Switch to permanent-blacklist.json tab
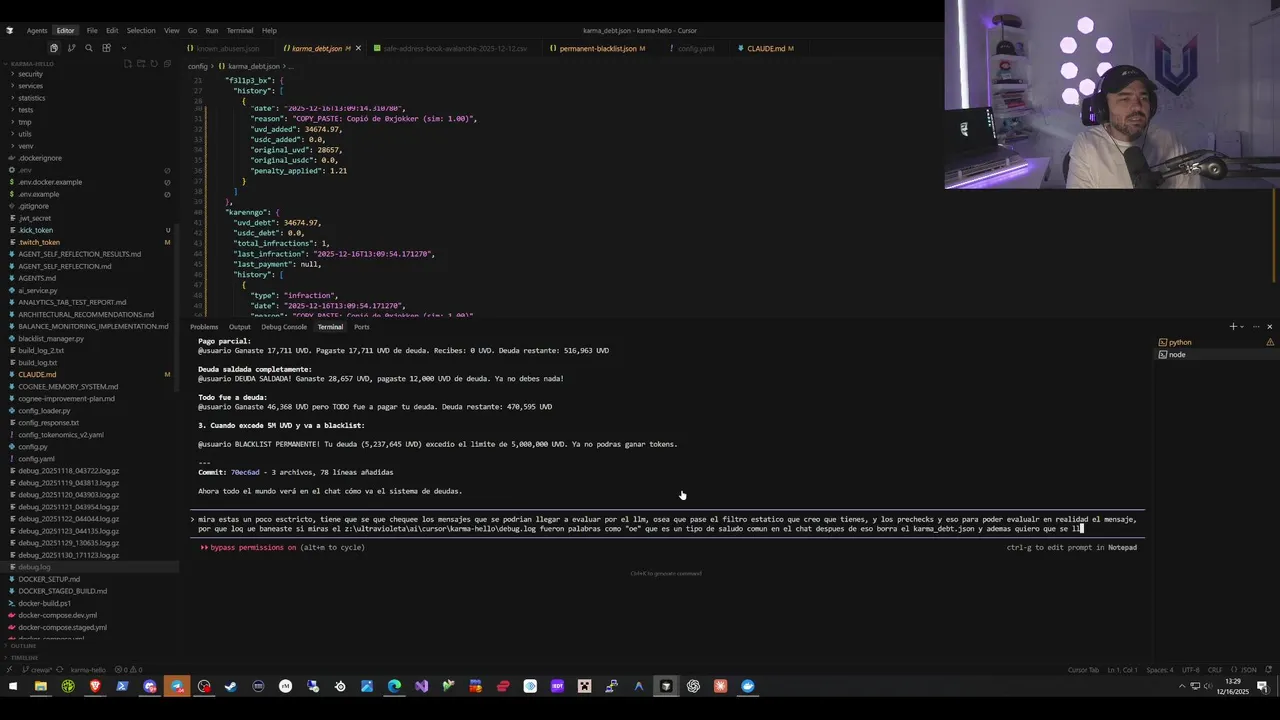This screenshot has height=720, width=1280. click(x=598, y=48)
